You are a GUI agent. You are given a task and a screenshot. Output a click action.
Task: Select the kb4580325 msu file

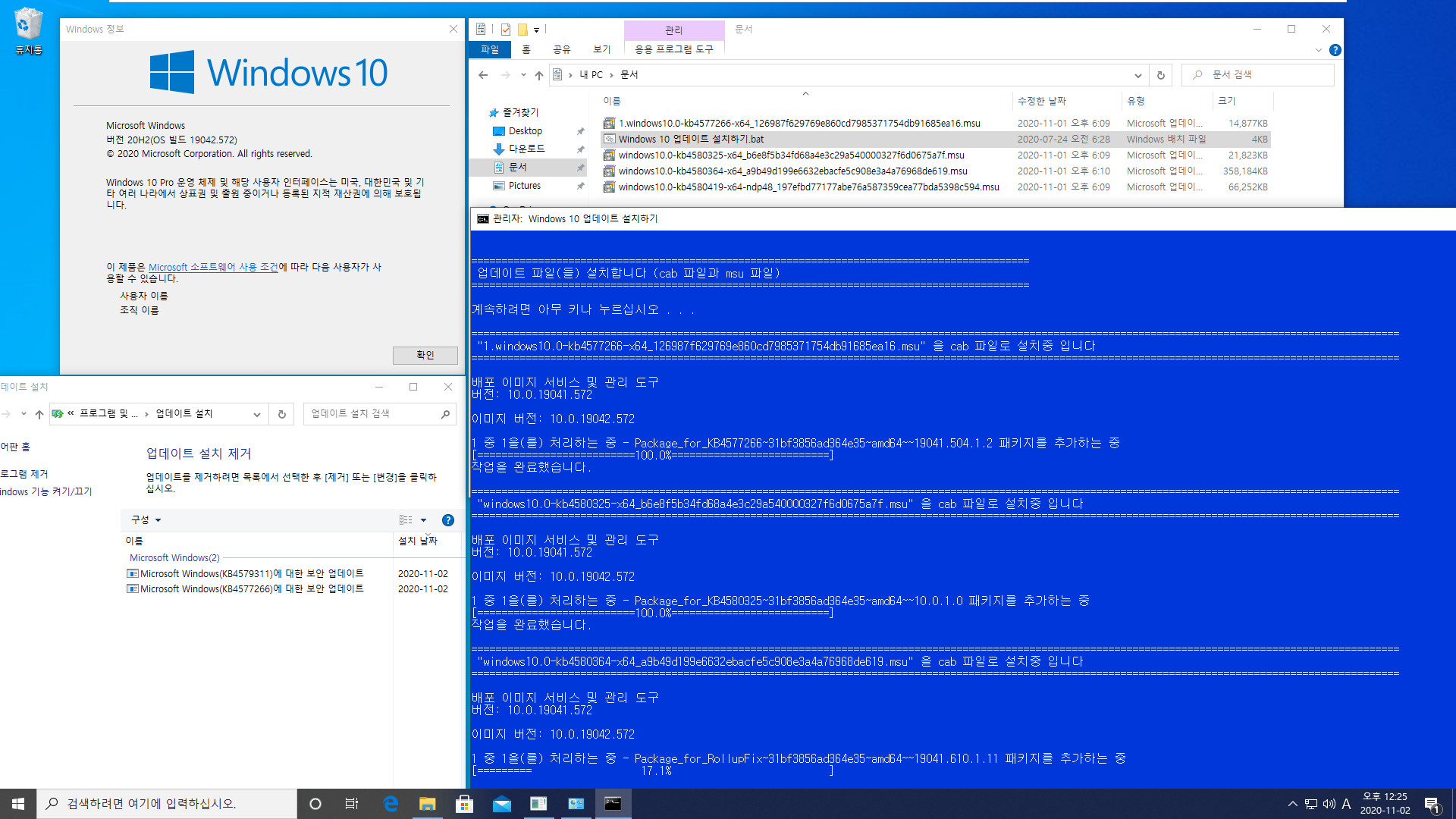click(791, 155)
